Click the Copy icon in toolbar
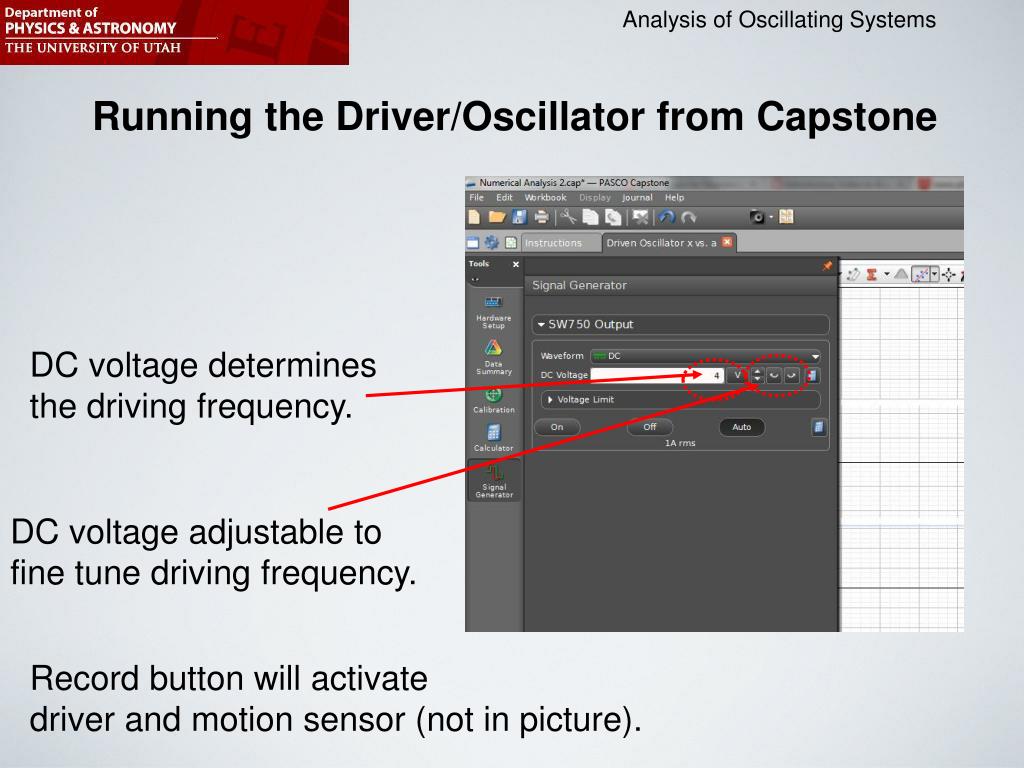The height and width of the screenshot is (768, 1024). pos(590,217)
